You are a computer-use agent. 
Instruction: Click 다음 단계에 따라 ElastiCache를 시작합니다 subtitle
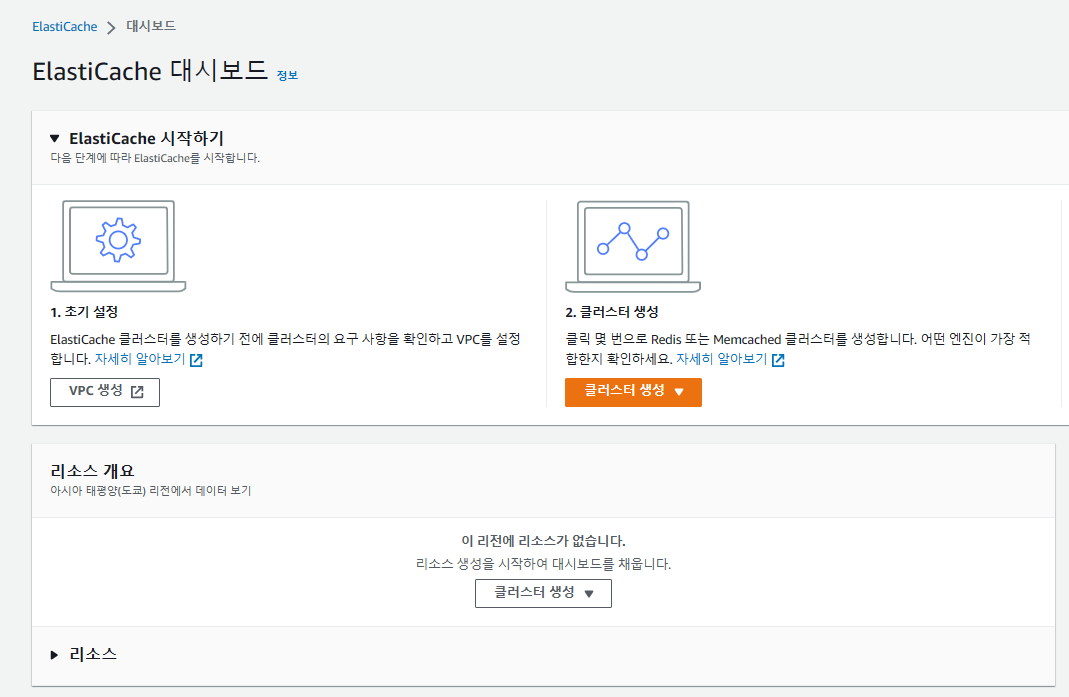[x=155, y=158]
